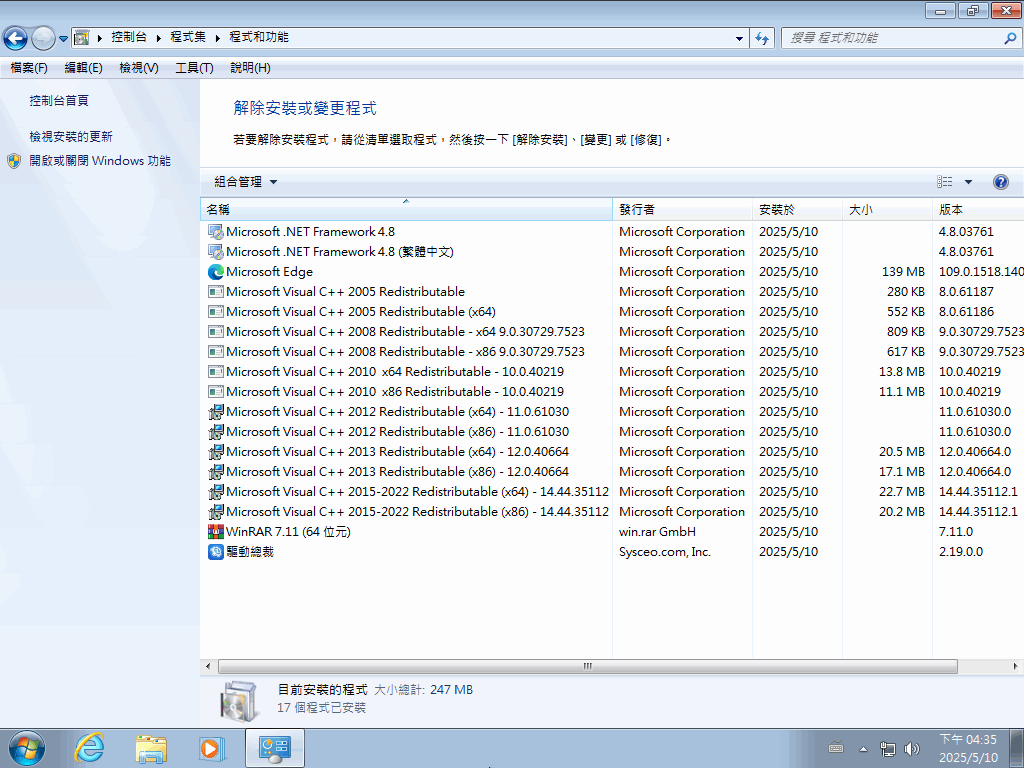Show hidden tray icons arrow

click(863, 749)
